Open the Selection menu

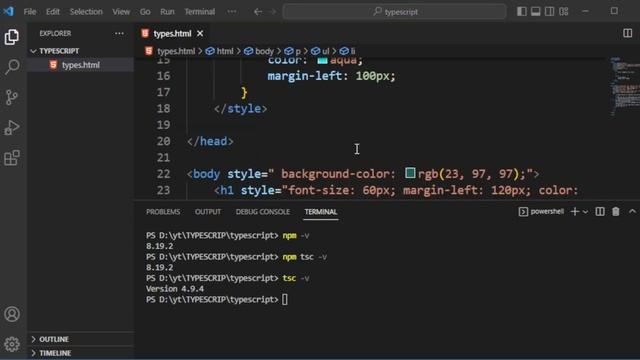pos(86,12)
